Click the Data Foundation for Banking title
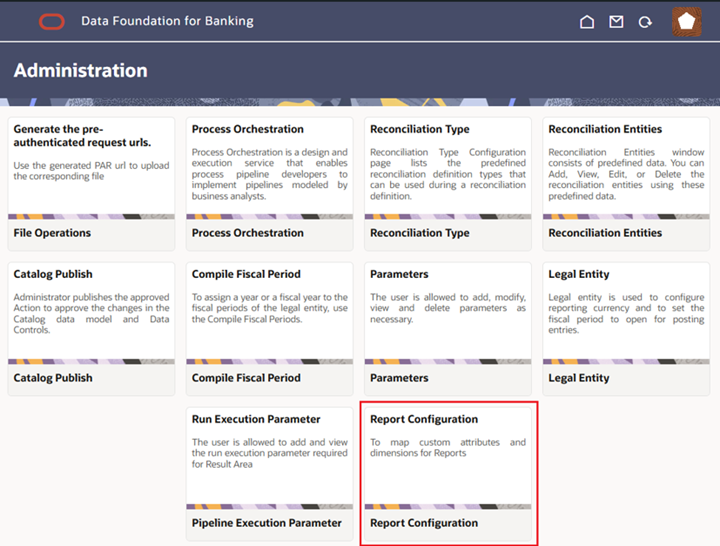This screenshot has width=720, height=546. coord(167,21)
